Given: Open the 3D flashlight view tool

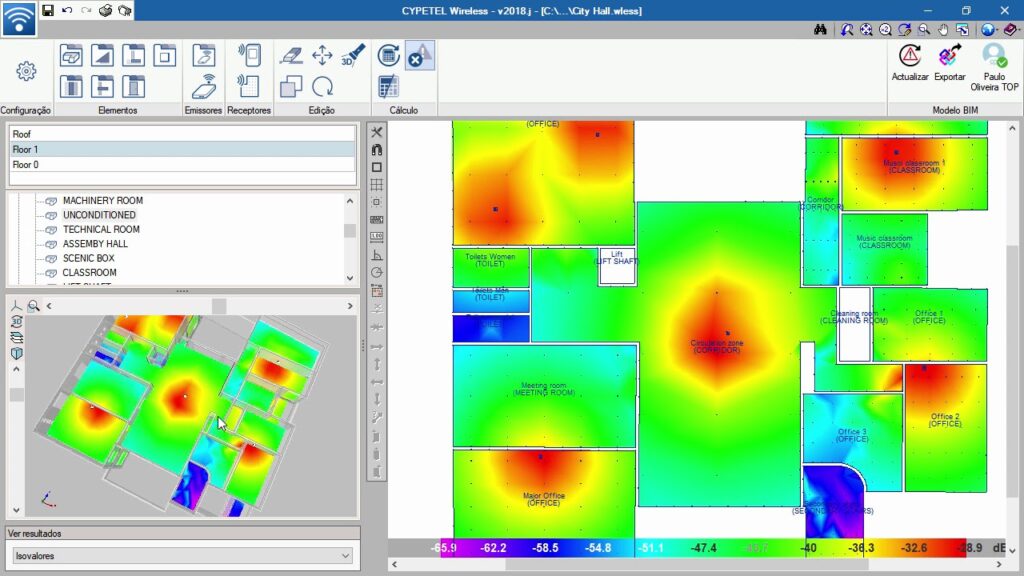Looking at the screenshot, I should (x=352, y=55).
